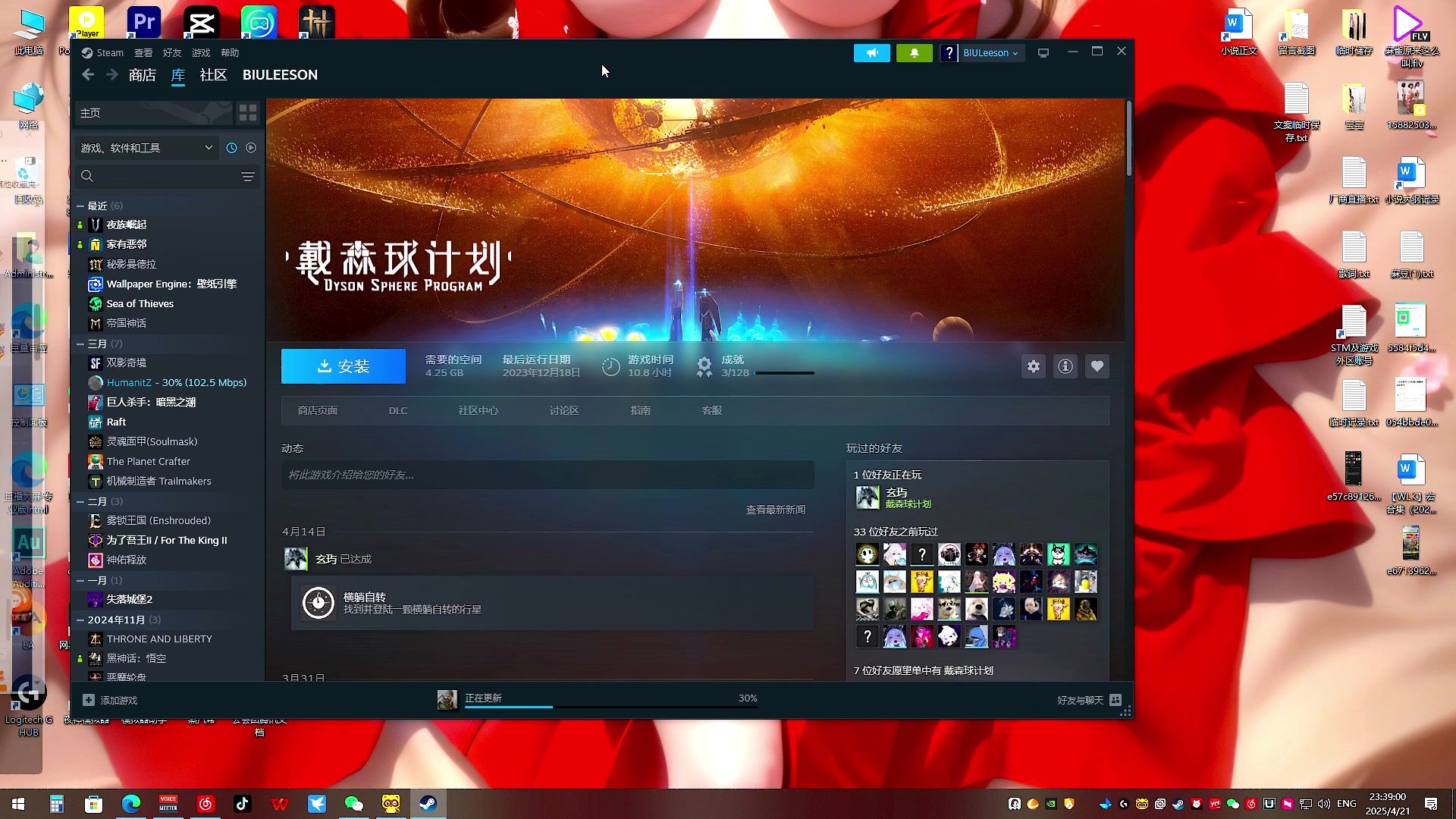
Task: Open the 讨论区 game tab
Action: pyautogui.click(x=564, y=410)
